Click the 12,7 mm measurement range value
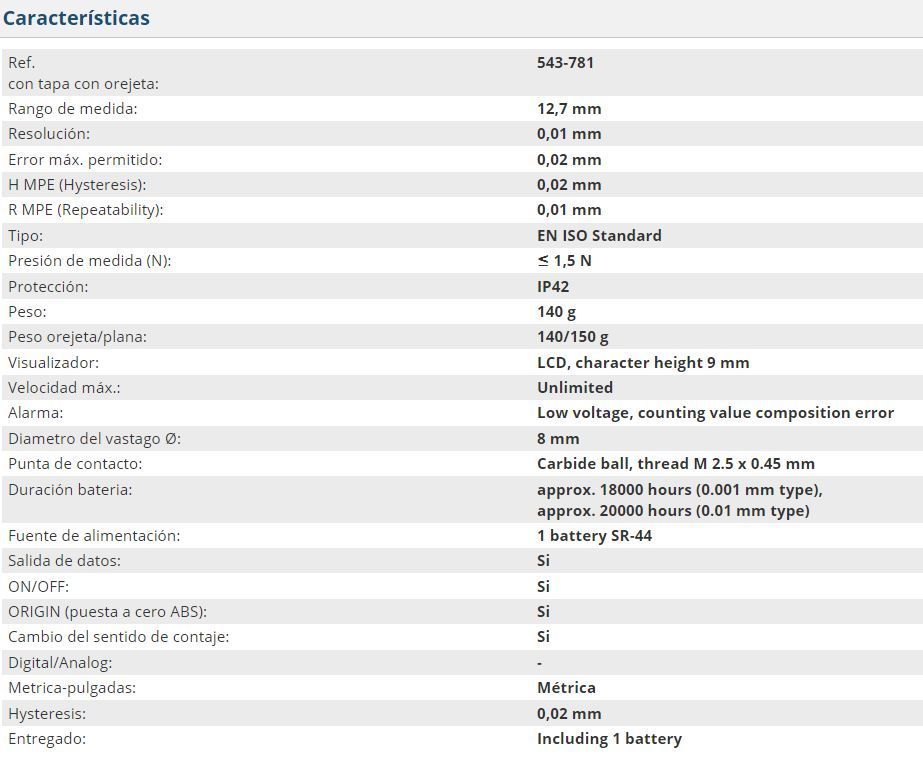This screenshot has width=923, height=759. 569,108
